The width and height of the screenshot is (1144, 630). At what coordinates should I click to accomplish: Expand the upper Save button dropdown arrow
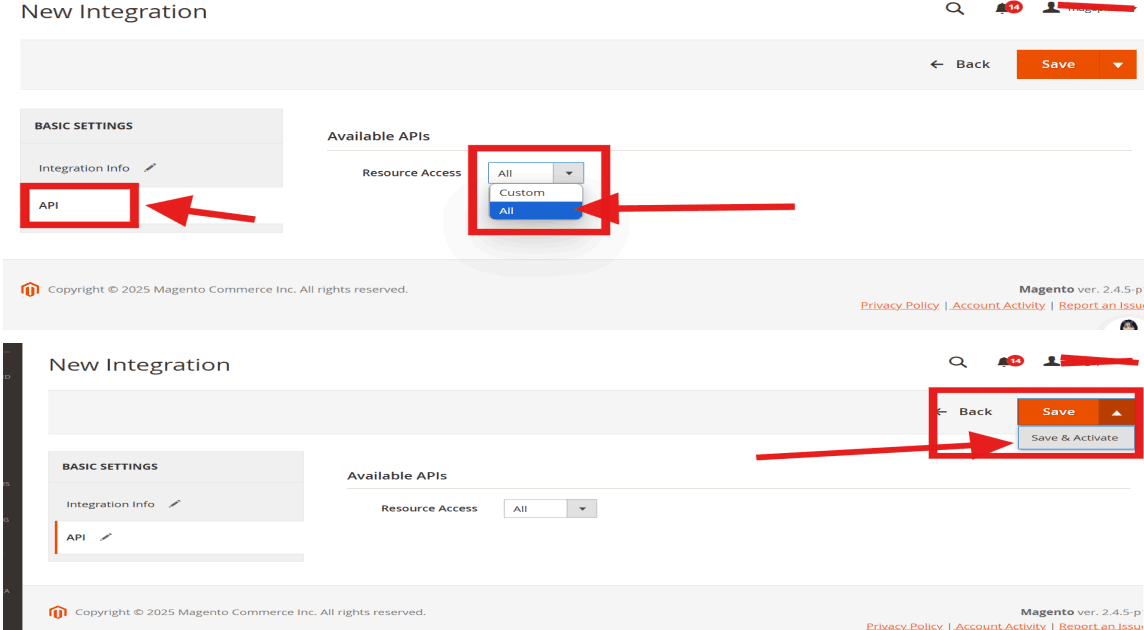1118,64
